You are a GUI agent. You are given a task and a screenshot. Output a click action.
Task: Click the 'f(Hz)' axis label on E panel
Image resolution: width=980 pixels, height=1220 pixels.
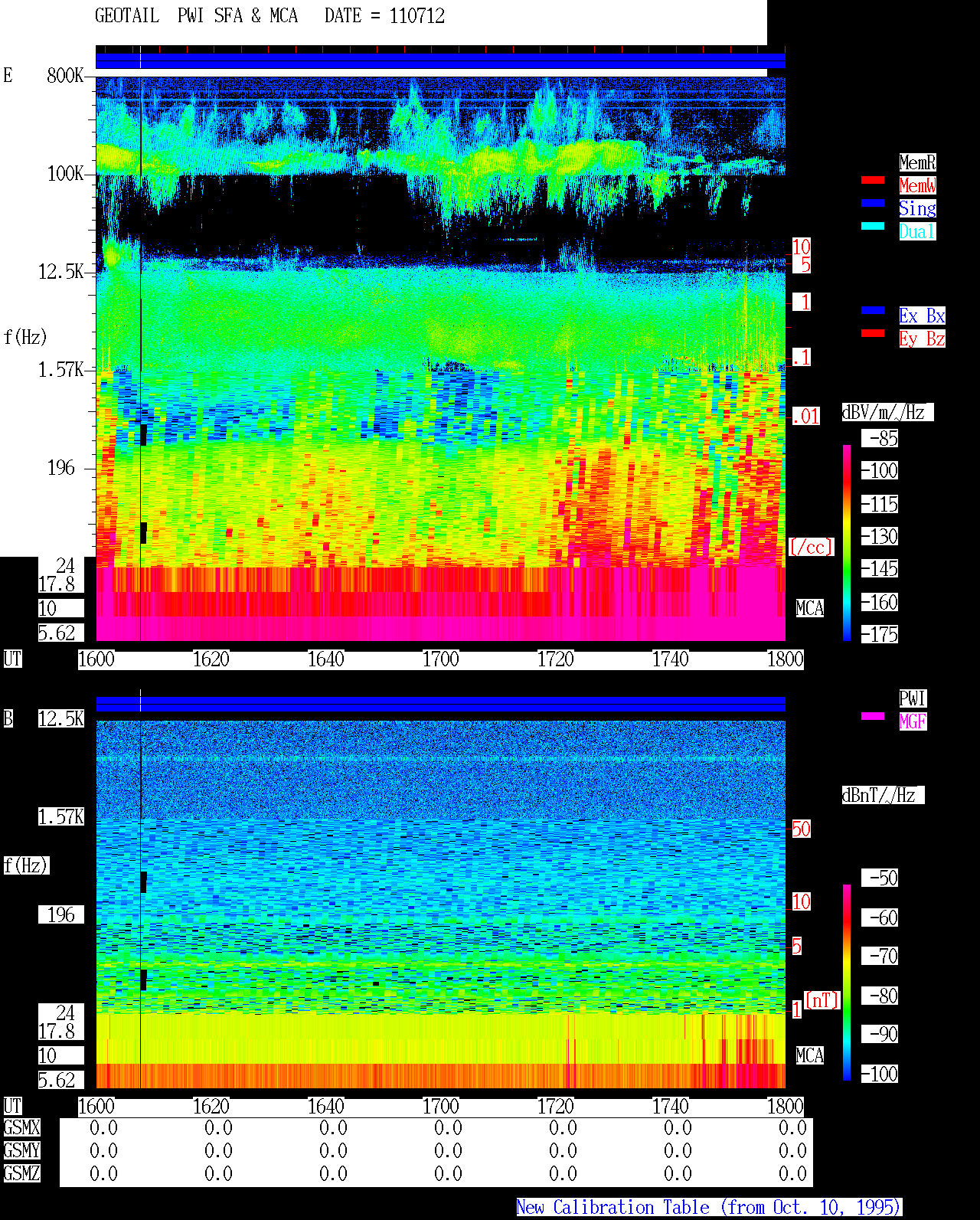point(25,337)
